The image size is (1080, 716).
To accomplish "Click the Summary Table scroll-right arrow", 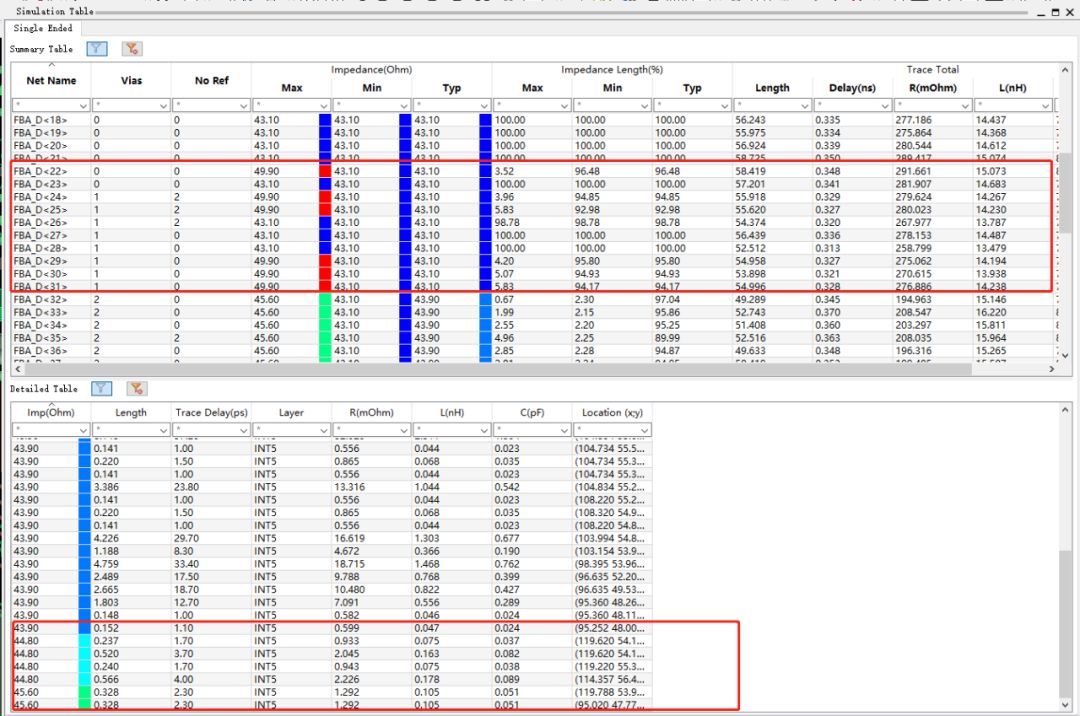I will click(x=1051, y=369).
